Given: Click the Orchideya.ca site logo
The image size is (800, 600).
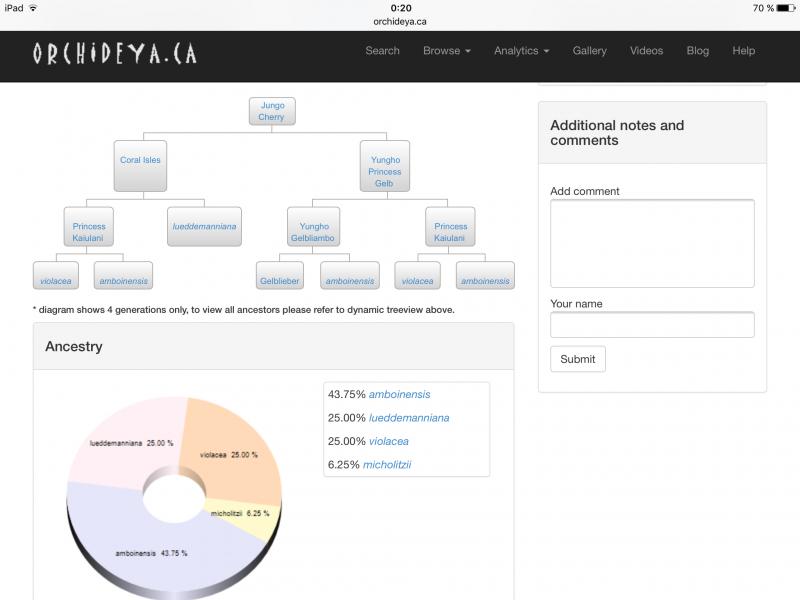Looking at the screenshot, I should [114, 53].
